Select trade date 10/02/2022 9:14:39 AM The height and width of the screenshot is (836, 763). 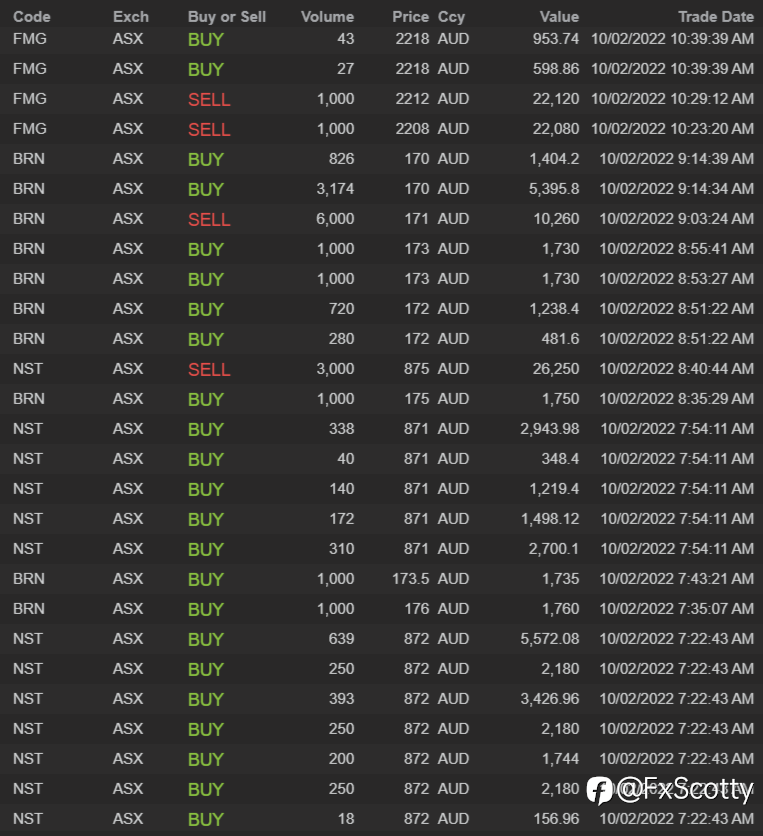677,159
